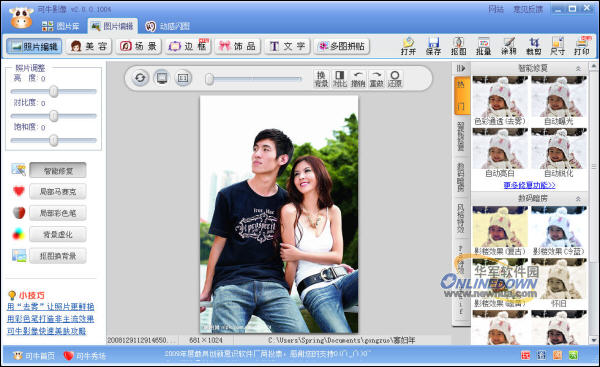
Task: Open a photo with the 打开 icon
Action: pyautogui.click(x=408, y=46)
